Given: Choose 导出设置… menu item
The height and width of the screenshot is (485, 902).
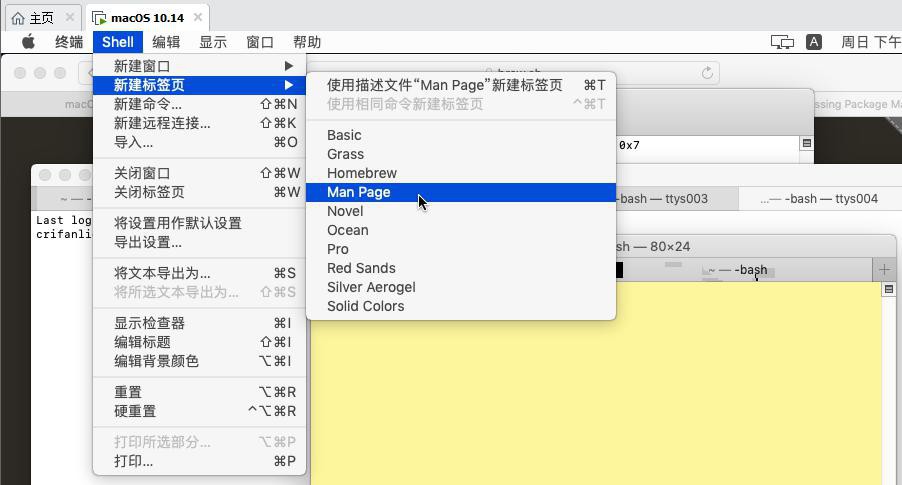Looking at the screenshot, I should coord(200,242).
